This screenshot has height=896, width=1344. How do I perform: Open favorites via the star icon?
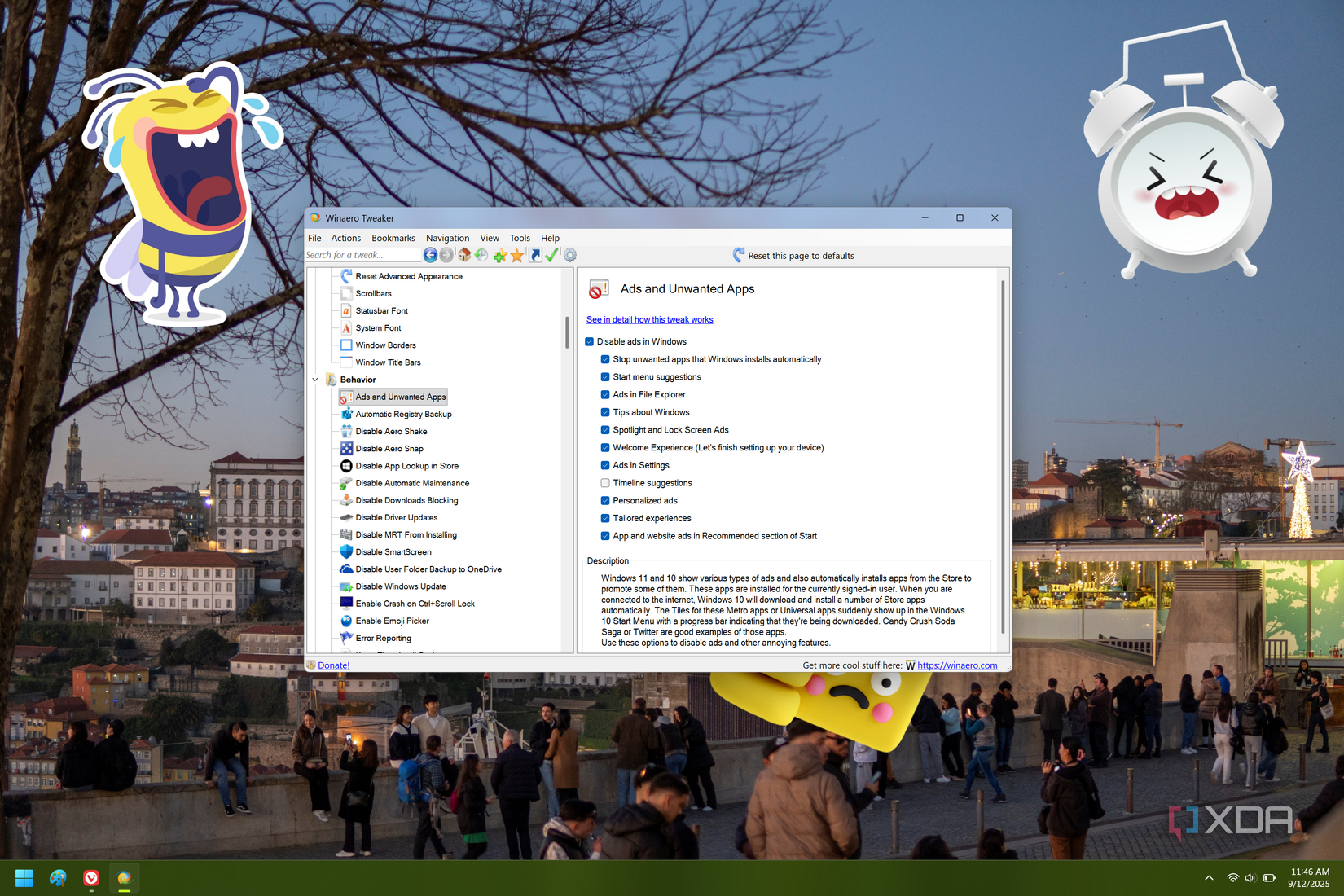(517, 254)
